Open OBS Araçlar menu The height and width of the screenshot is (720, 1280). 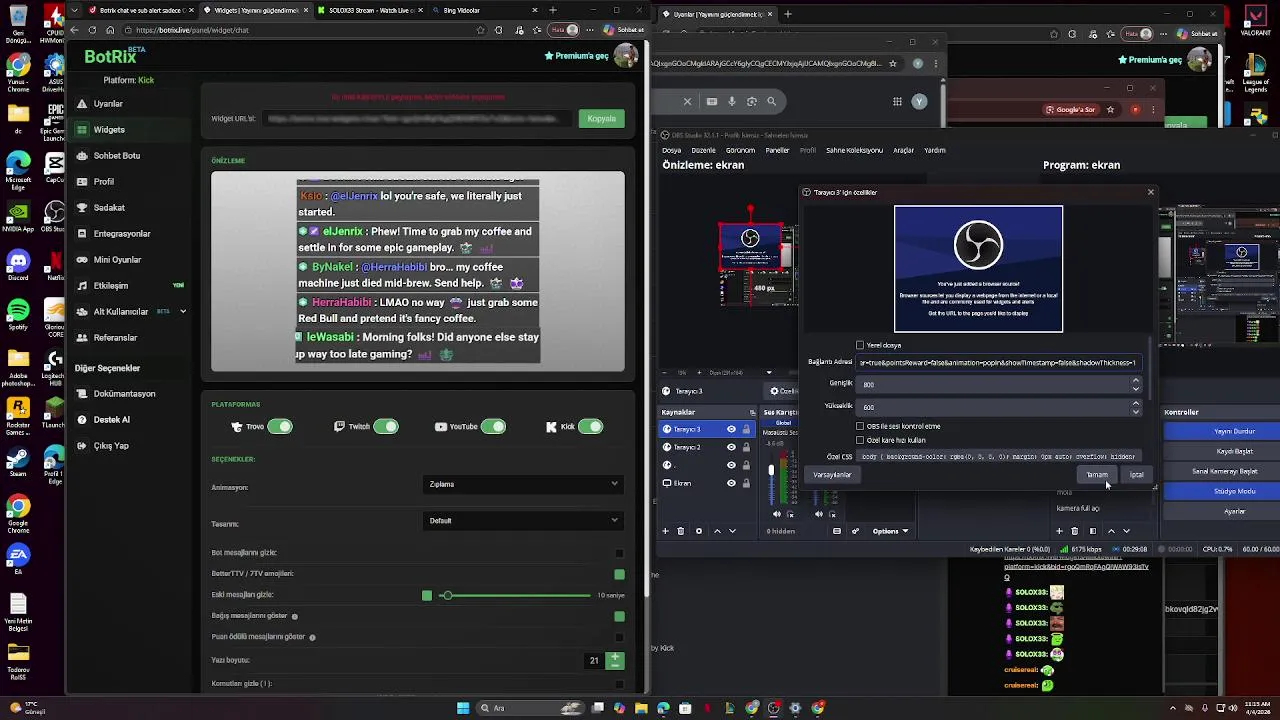tap(903, 150)
